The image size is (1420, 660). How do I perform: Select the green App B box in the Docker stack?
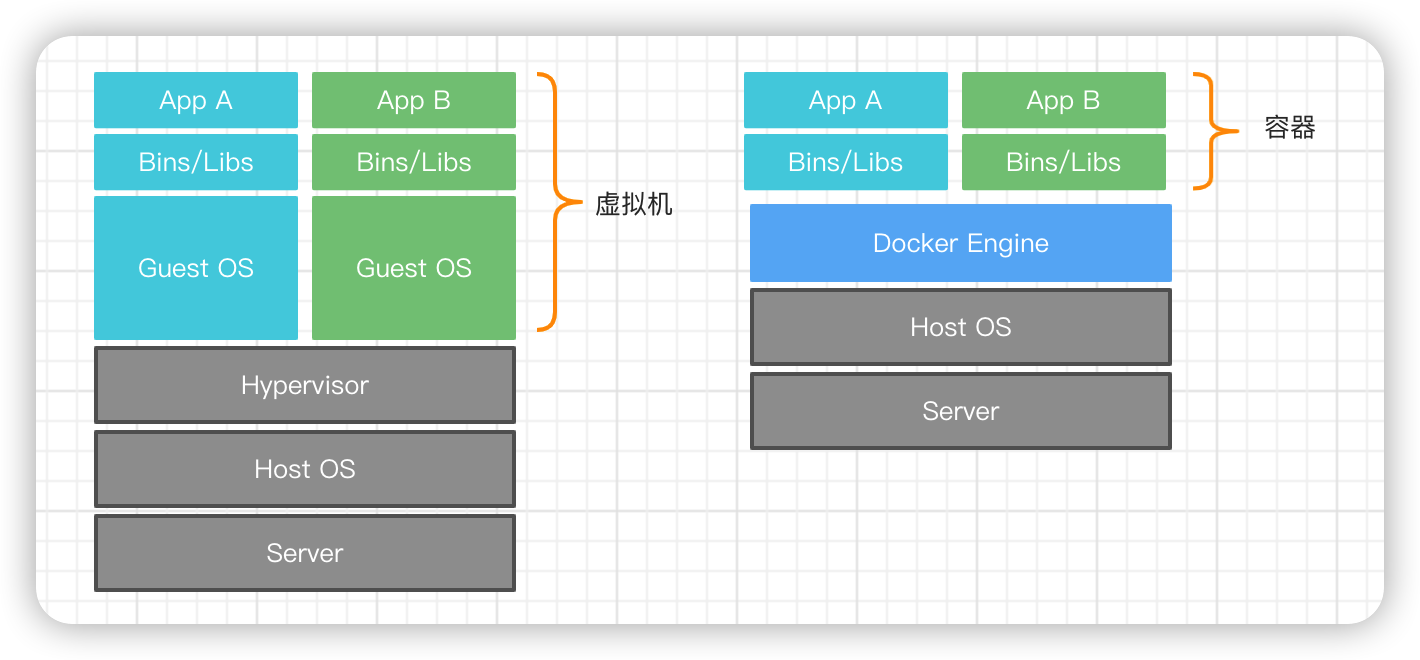(1064, 100)
